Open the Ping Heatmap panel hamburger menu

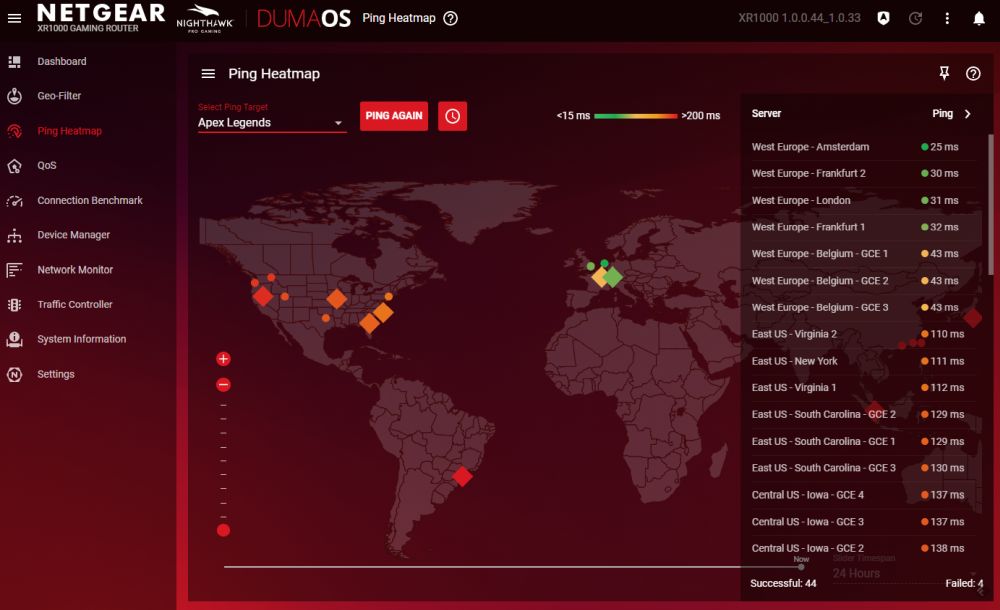[x=208, y=74]
